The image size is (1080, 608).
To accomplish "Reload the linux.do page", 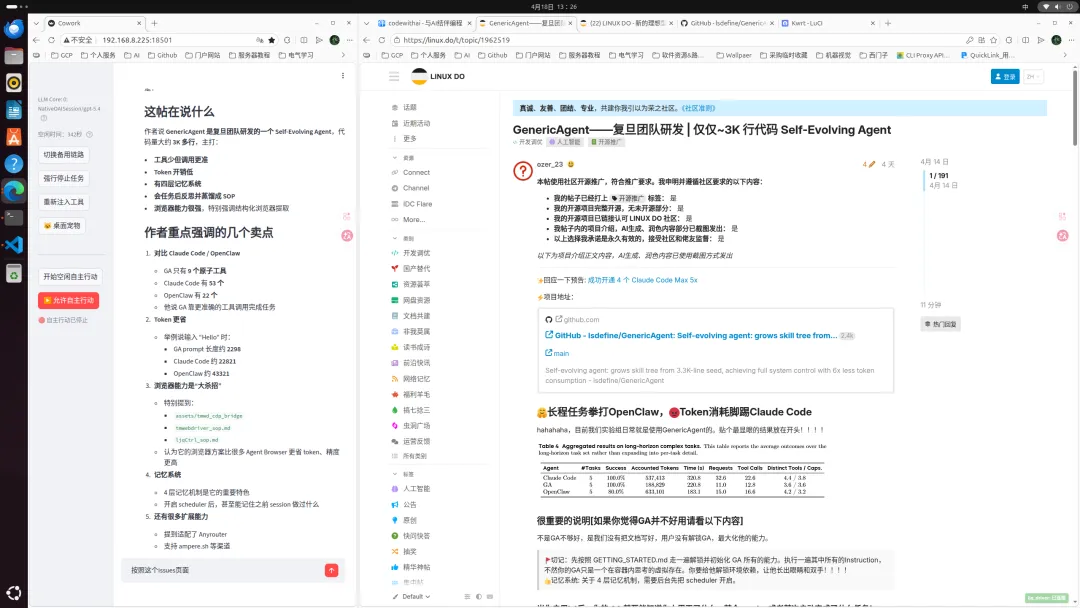I will (382, 40).
